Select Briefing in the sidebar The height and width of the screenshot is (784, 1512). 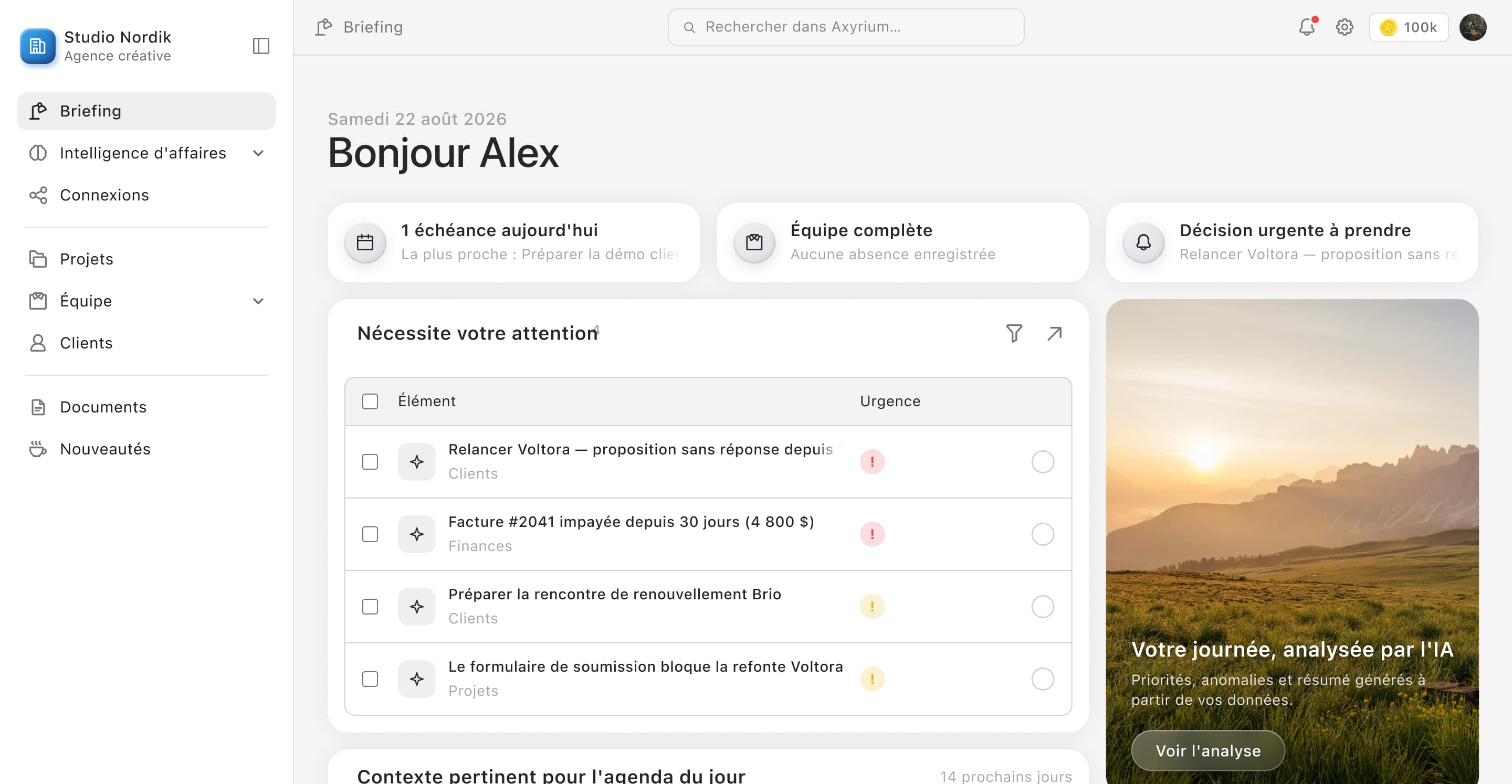coord(146,111)
